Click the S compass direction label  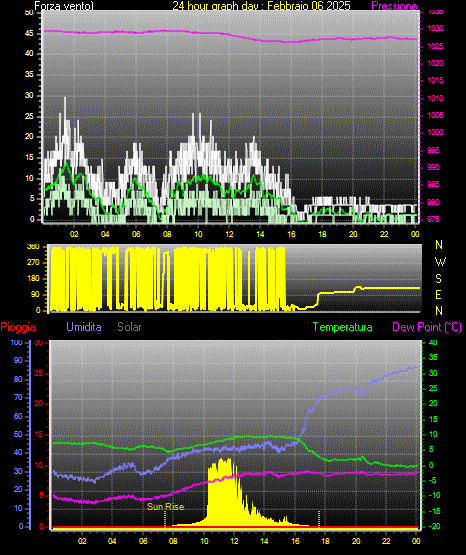point(438,279)
